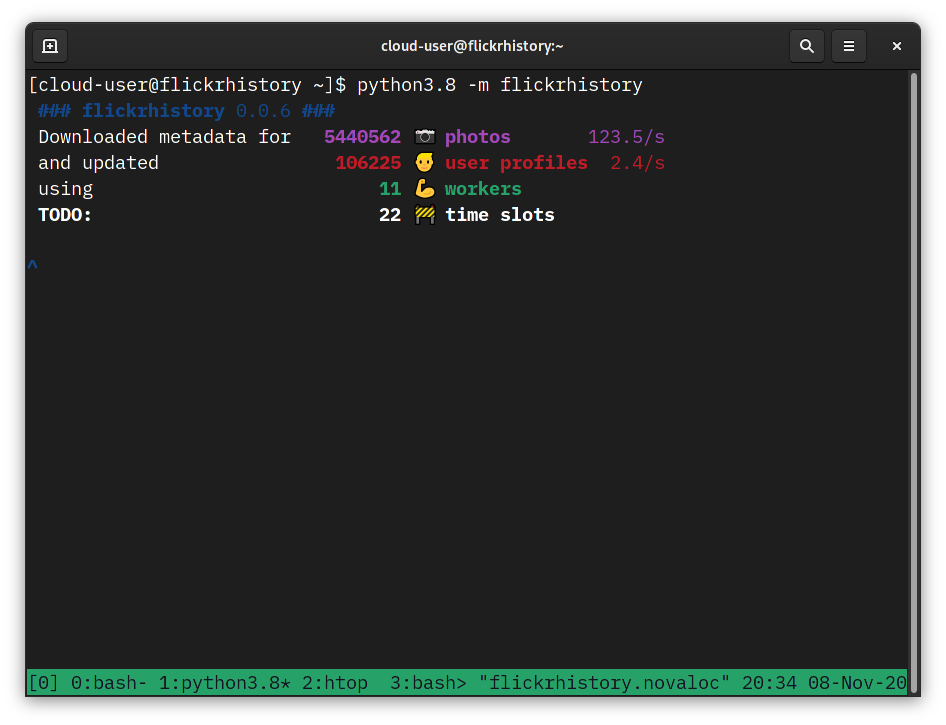Image resolution: width=946 pixels, height=725 pixels.
Task: Select tmux window 1:python3.8*
Action: pyautogui.click(x=224, y=683)
